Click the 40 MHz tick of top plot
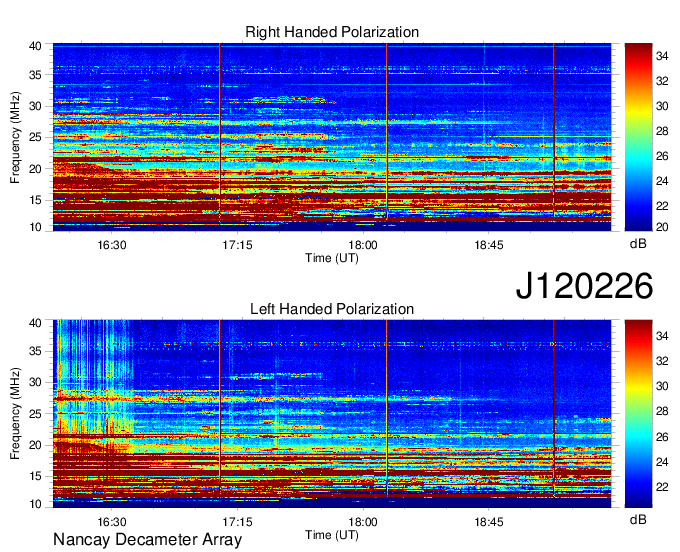The width and height of the screenshot is (680, 552). pos(36,46)
